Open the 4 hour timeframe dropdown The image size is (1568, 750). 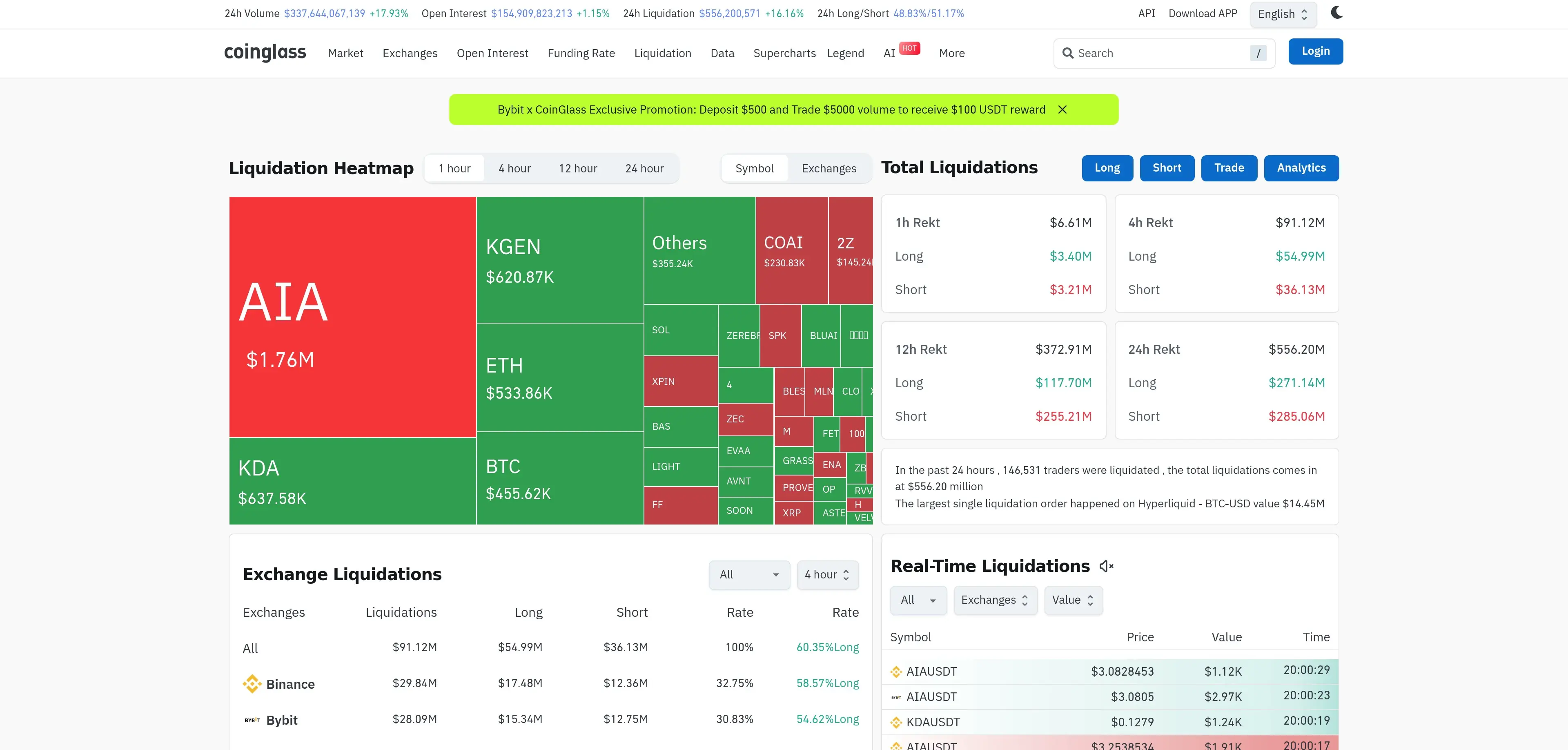(827, 574)
